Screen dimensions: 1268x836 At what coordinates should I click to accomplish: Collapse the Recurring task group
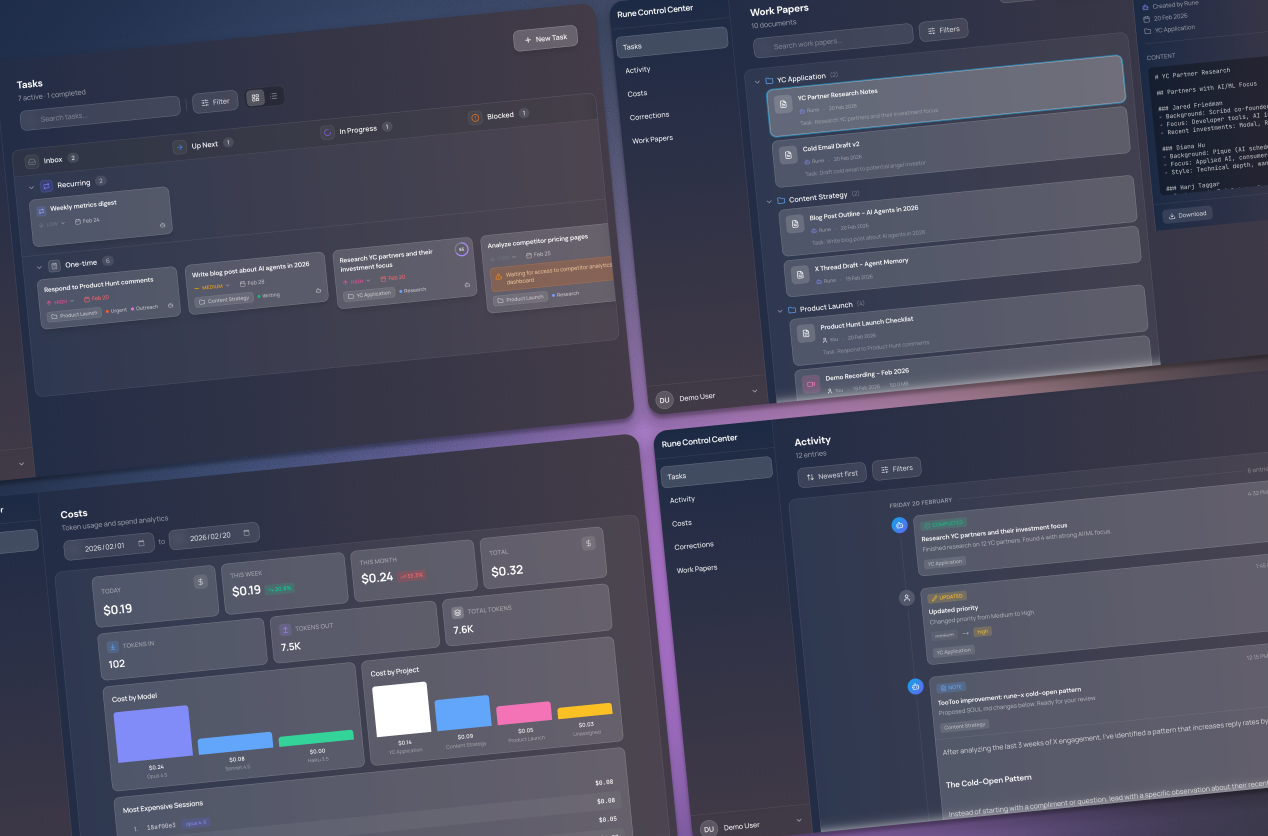click(31, 185)
